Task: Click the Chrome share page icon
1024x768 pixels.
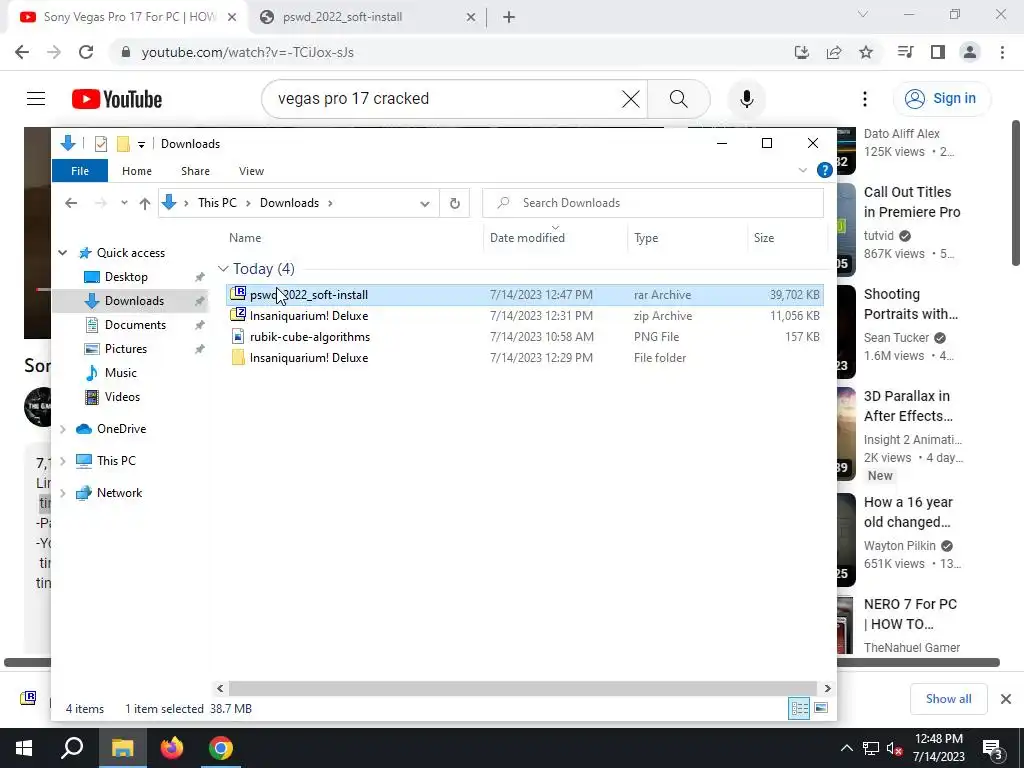Action: tap(834, 52)
